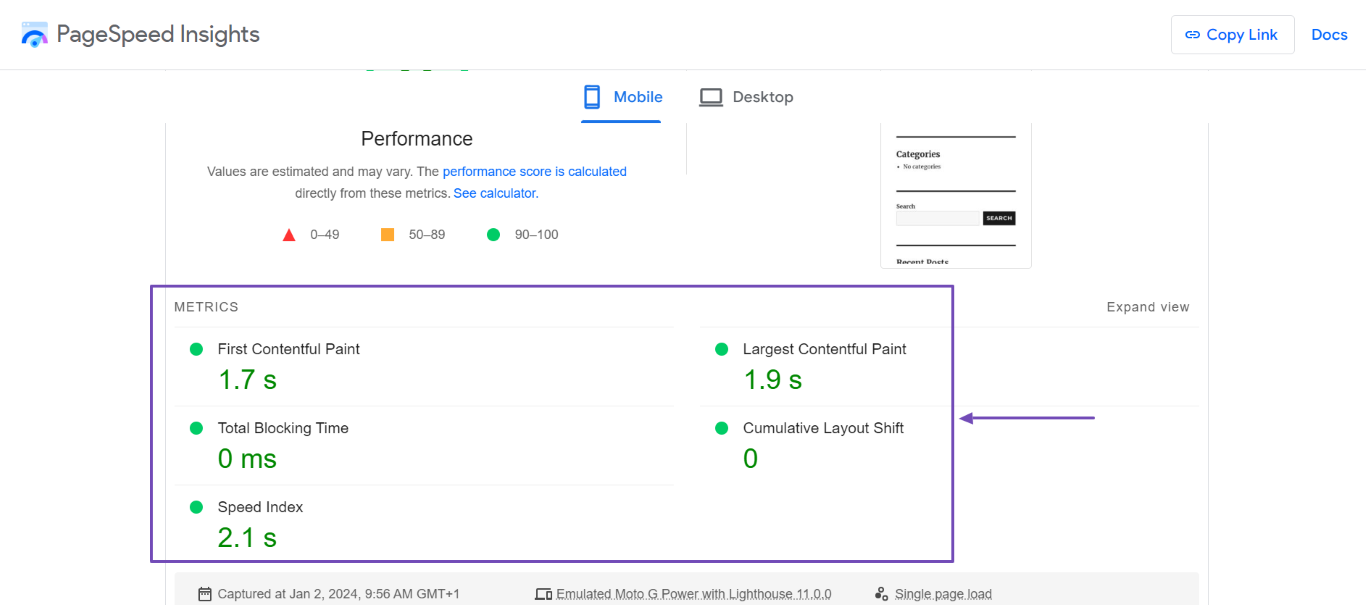Click the performance score is calculated link

point(534,171)
